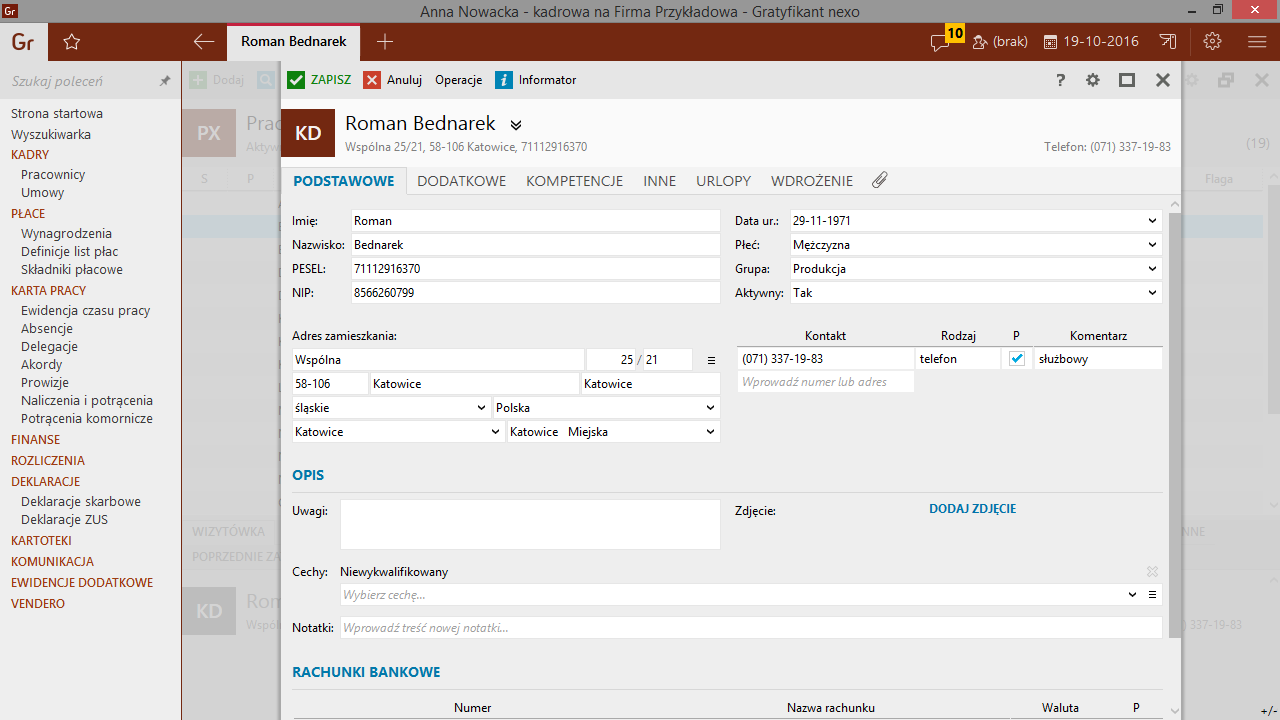Viewport: 1280px width, 720px height.
Task: Pin the command search panel
Action: (165, 81)
